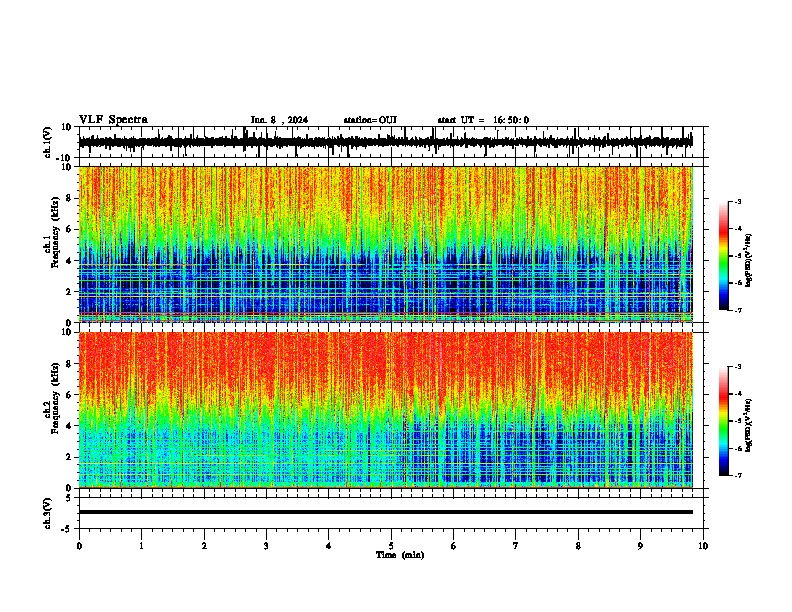Click the ch.2 color bar PSD unit label
Screen dimensions: 792x612
point(748,425)
